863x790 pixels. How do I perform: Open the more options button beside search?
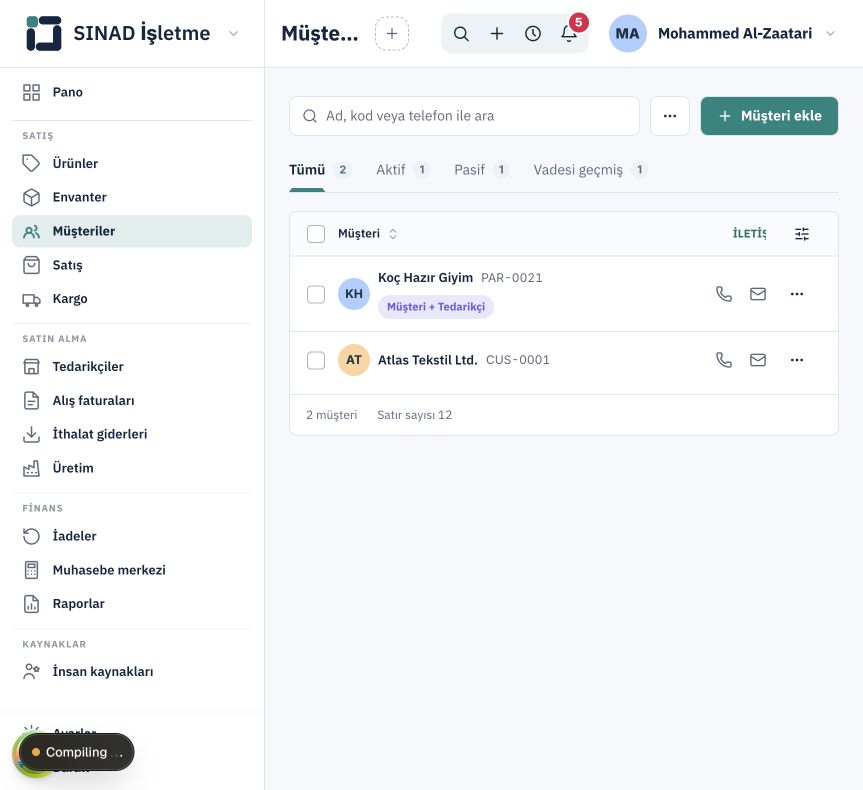point(670,116)
